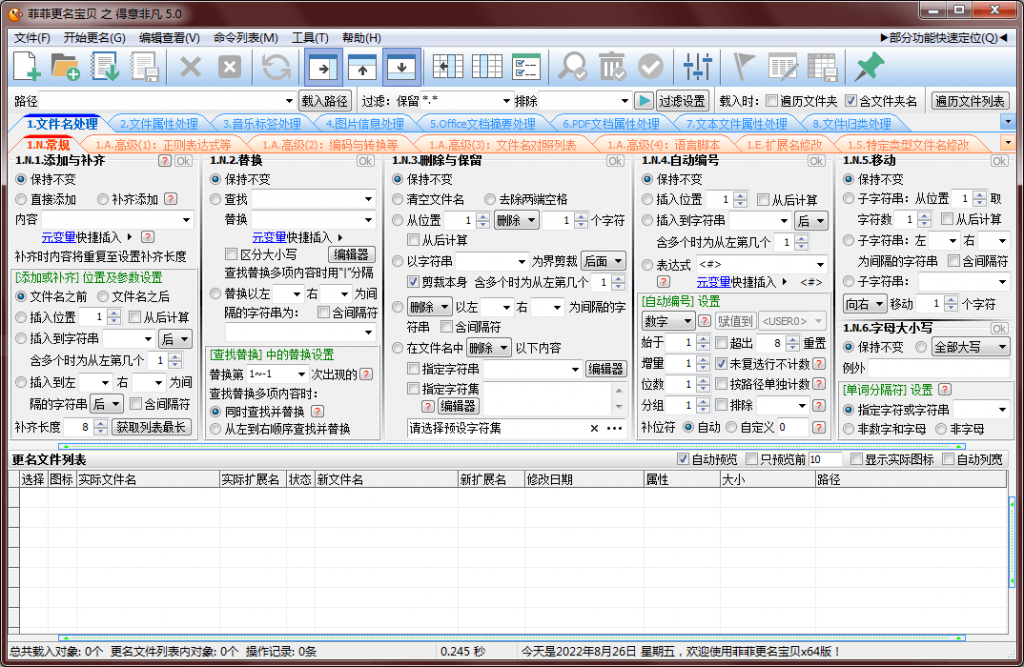Click the sliders settings icon in toolbar
Image resolution: width=1024 pixels, height=667 pixels.
[697, 67]
